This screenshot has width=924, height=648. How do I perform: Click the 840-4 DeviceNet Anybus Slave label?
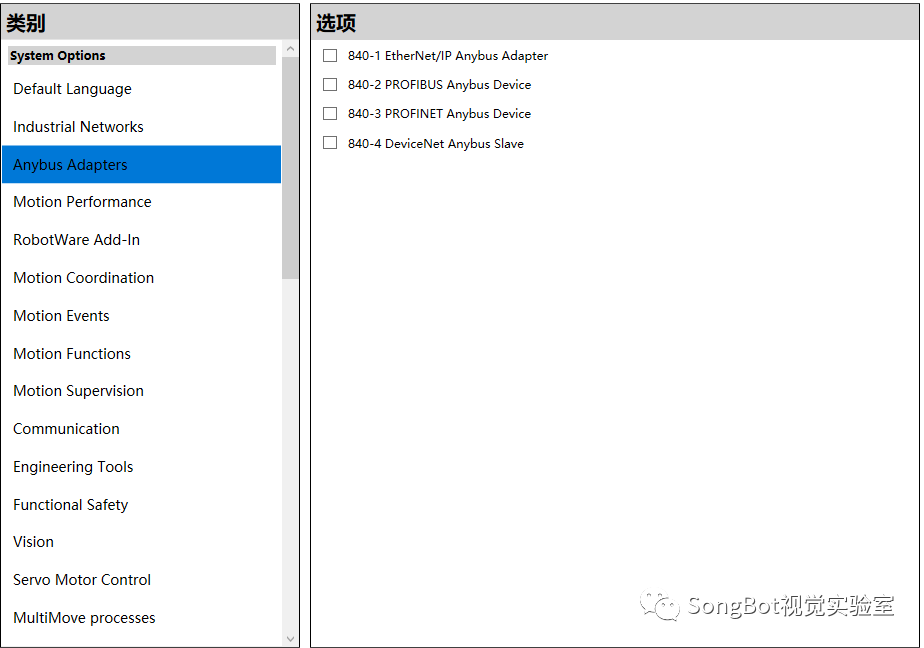pos(435,143)
